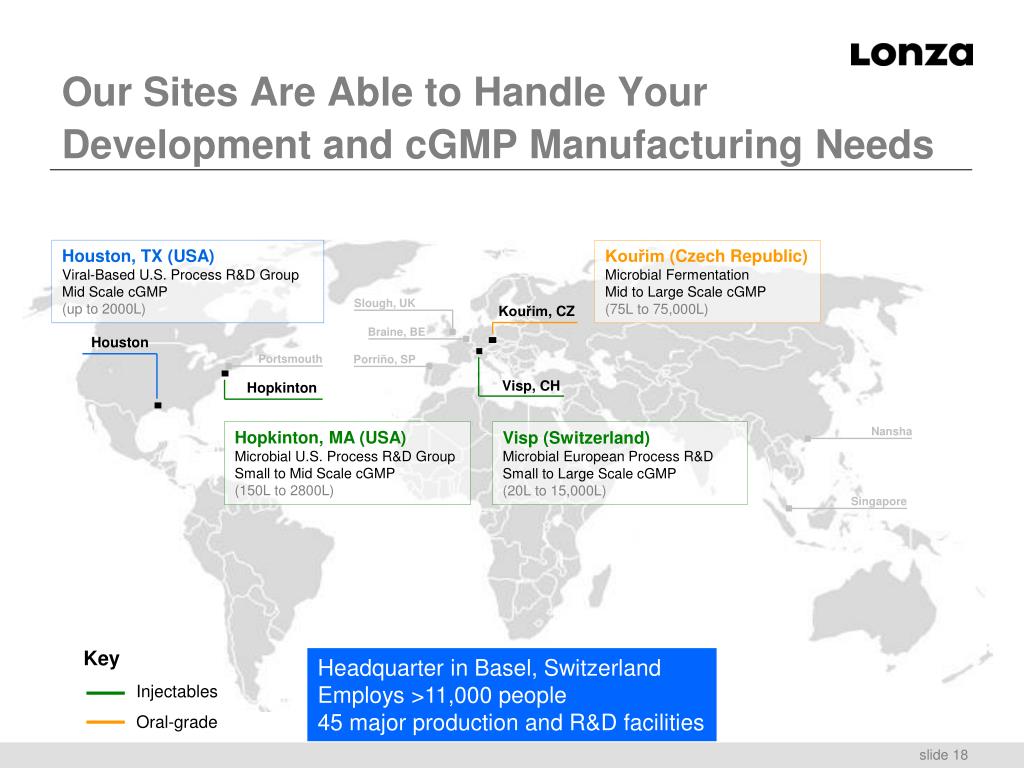This screenshot has width=1024, height=768.
Task: Click "(up to 2000L)" capacity text
Action: coord(104,309)
